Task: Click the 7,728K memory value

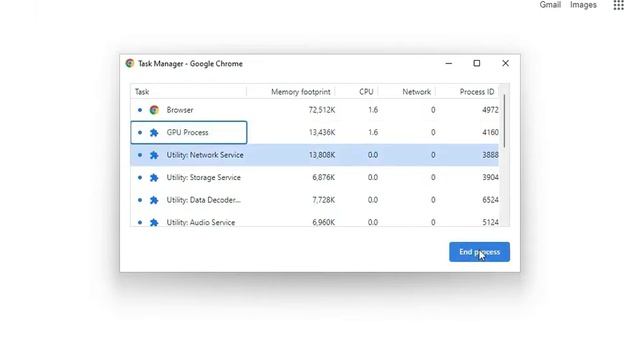Action: tap(324, 200)
